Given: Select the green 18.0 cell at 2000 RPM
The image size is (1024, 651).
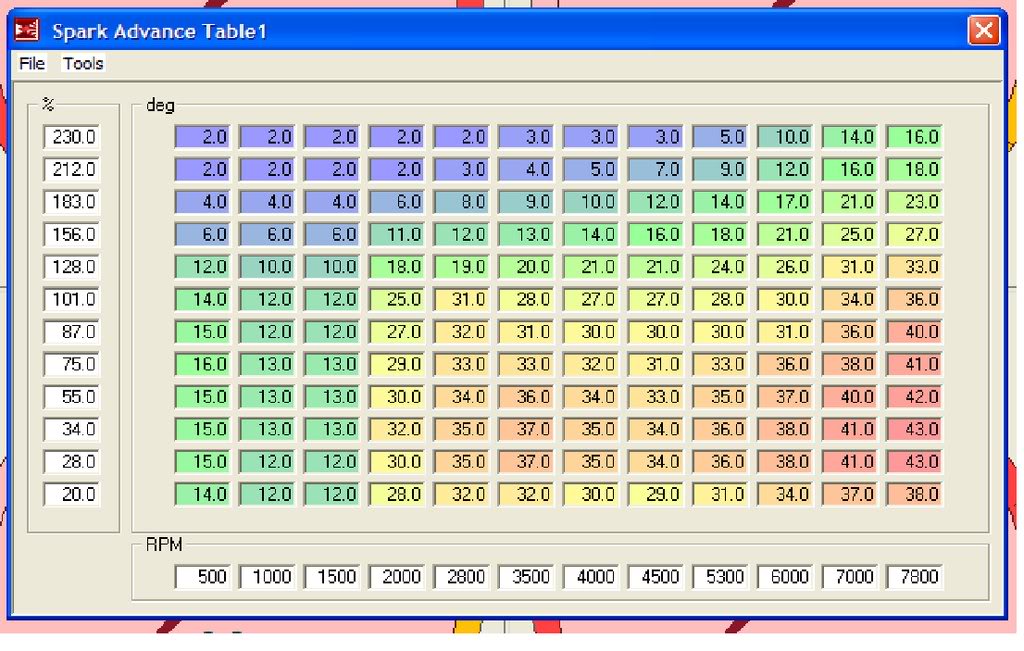Looking at the screenshot, I should (x=396, y=267).
